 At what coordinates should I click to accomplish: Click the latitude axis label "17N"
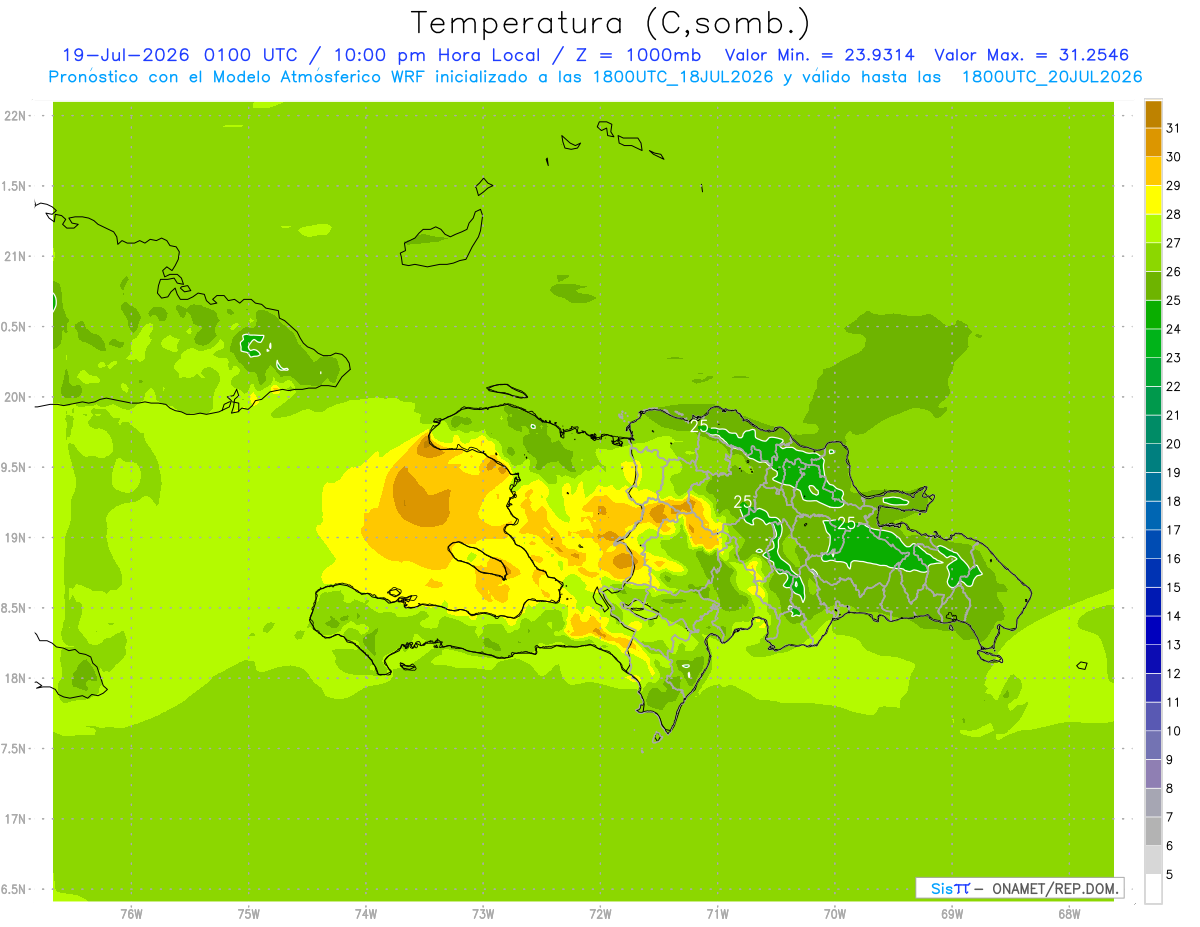tap(17, 819)
